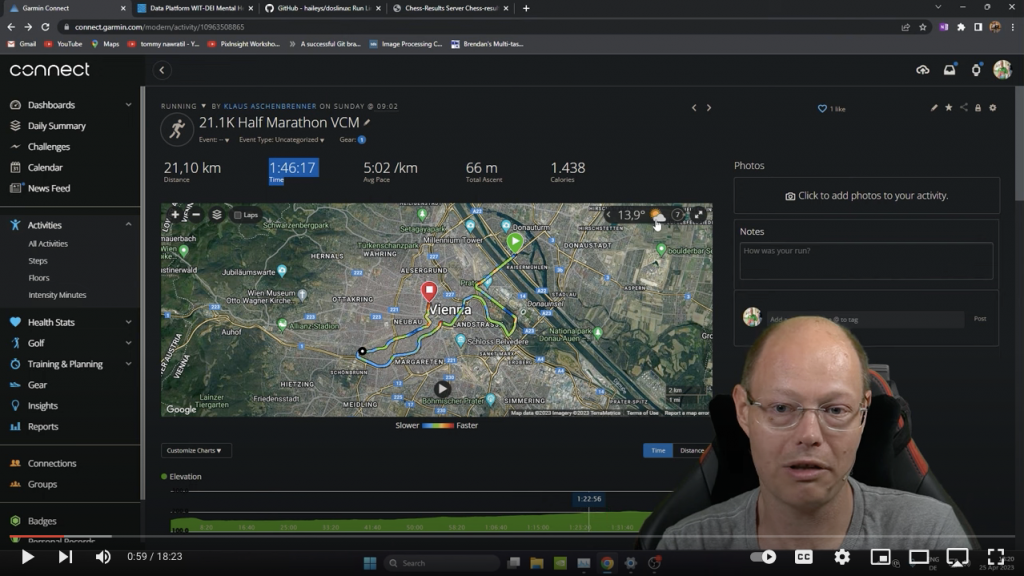Switch YouTube player to miniplayer

(x=880, y=556)
